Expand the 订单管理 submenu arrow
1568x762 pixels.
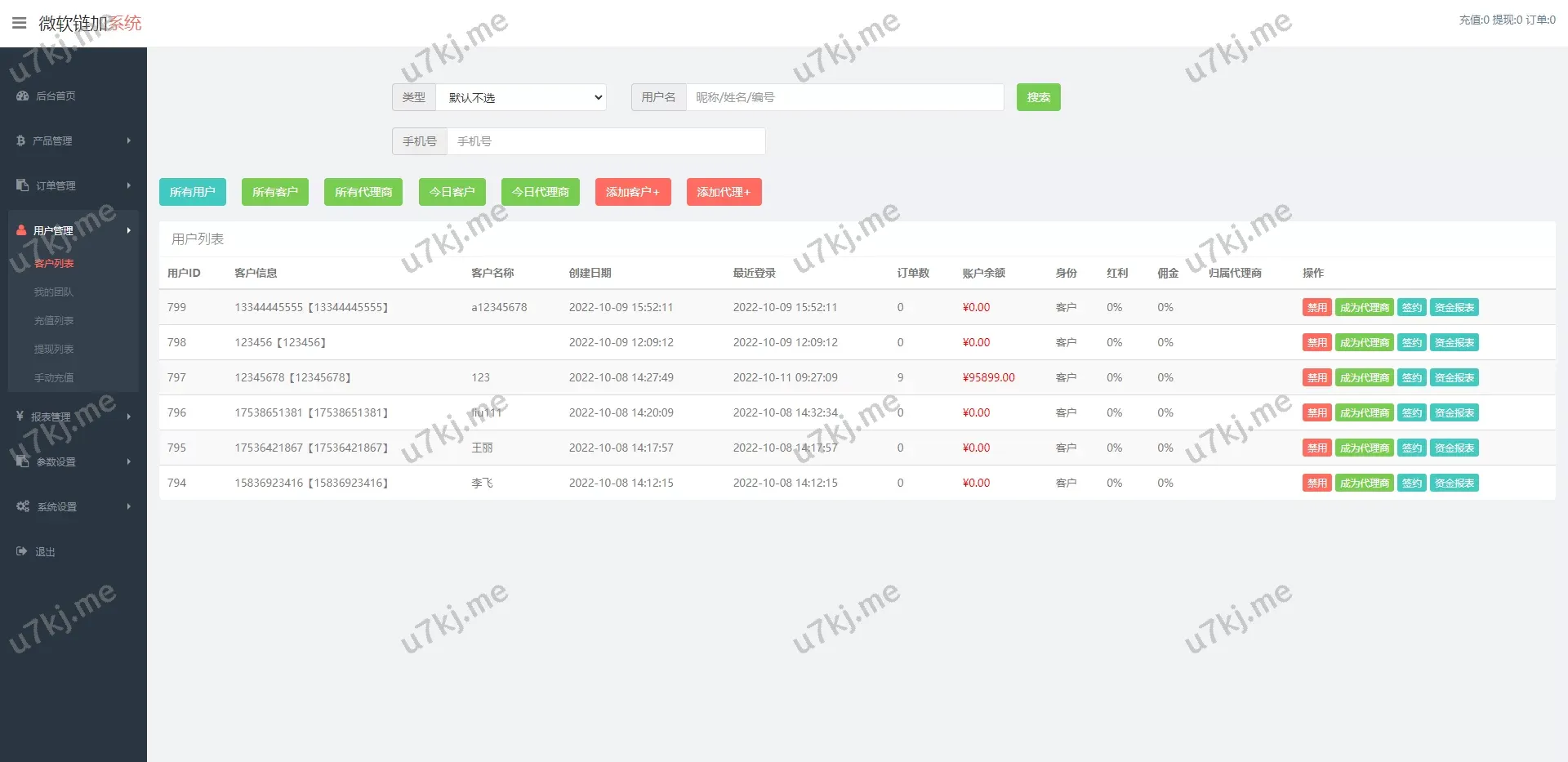click(128, 185)
